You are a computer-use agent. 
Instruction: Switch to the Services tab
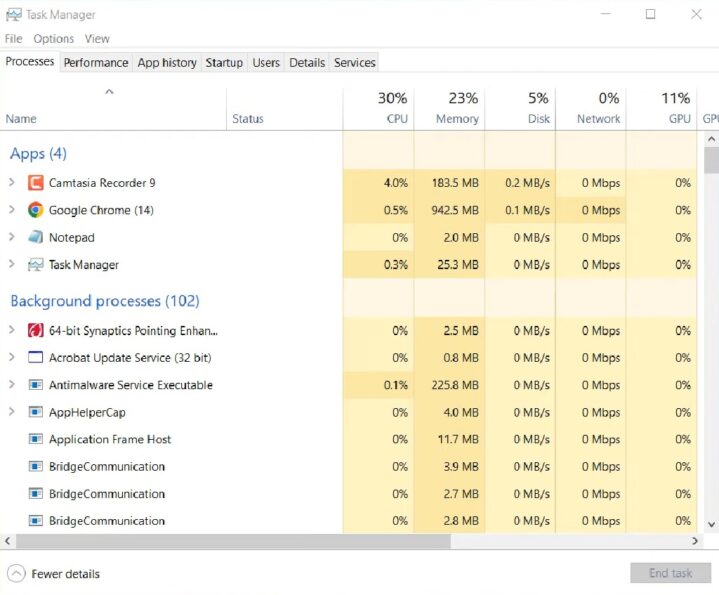pos(354,62)
